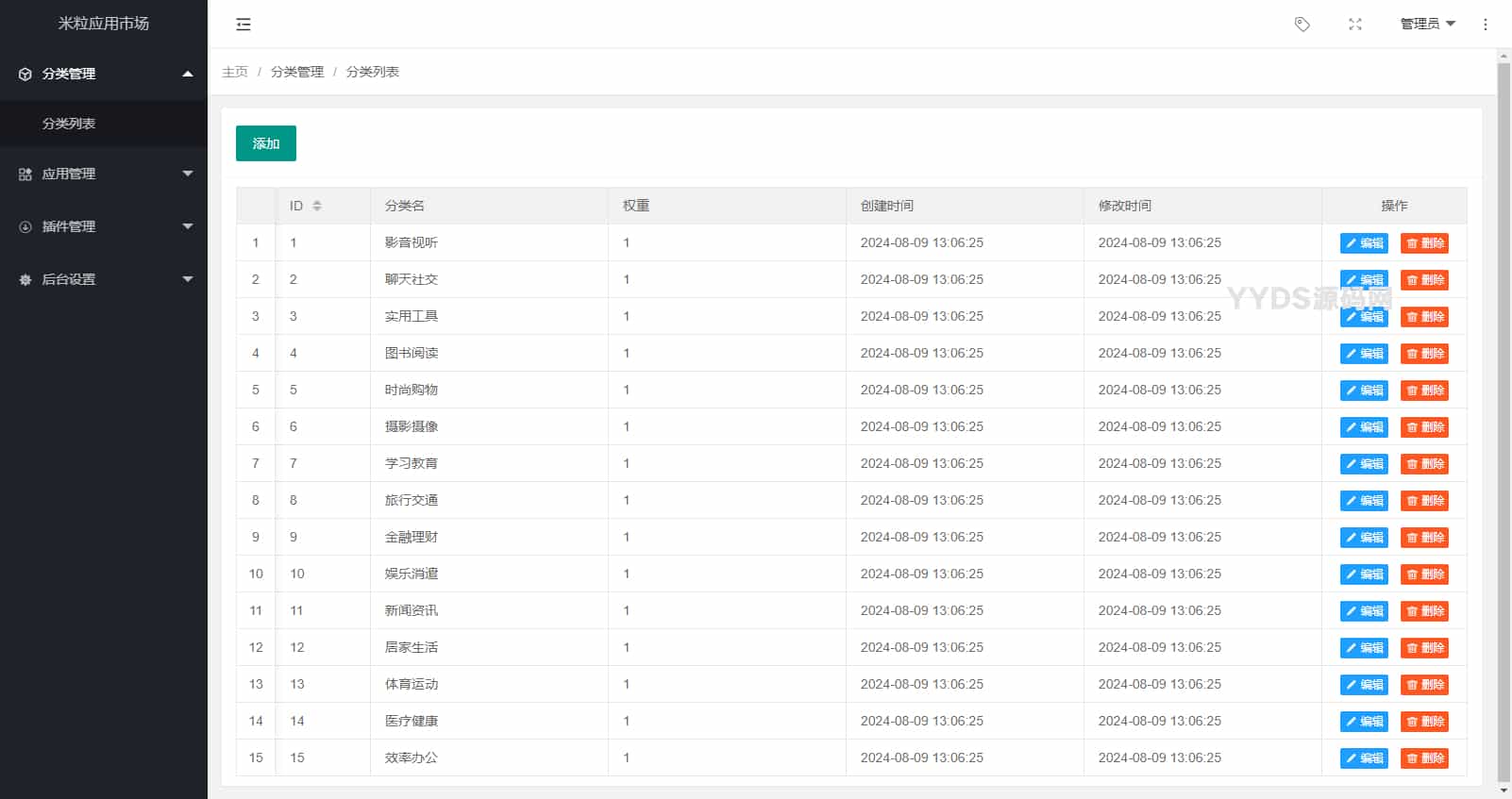Go to 主页 via the breadcrumb

pos(235,72)
